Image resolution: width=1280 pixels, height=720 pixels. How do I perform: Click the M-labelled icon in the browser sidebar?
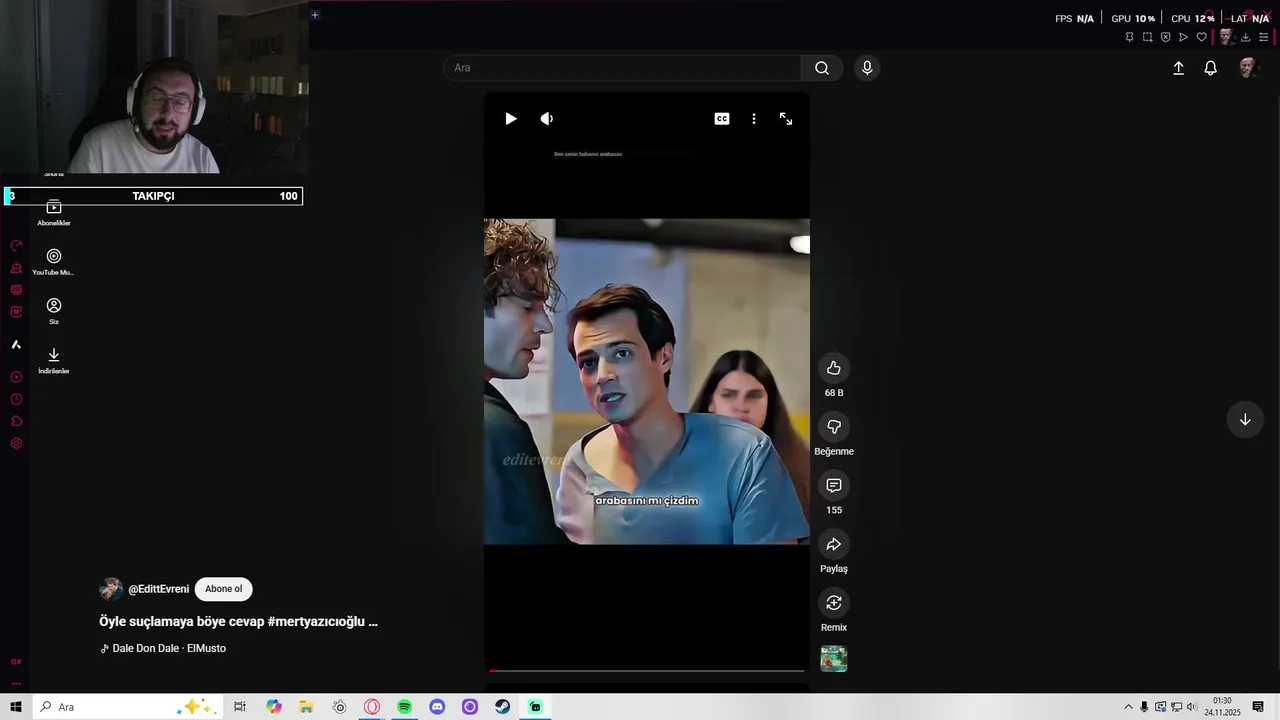pyautogui.click(x=16, y=312)
